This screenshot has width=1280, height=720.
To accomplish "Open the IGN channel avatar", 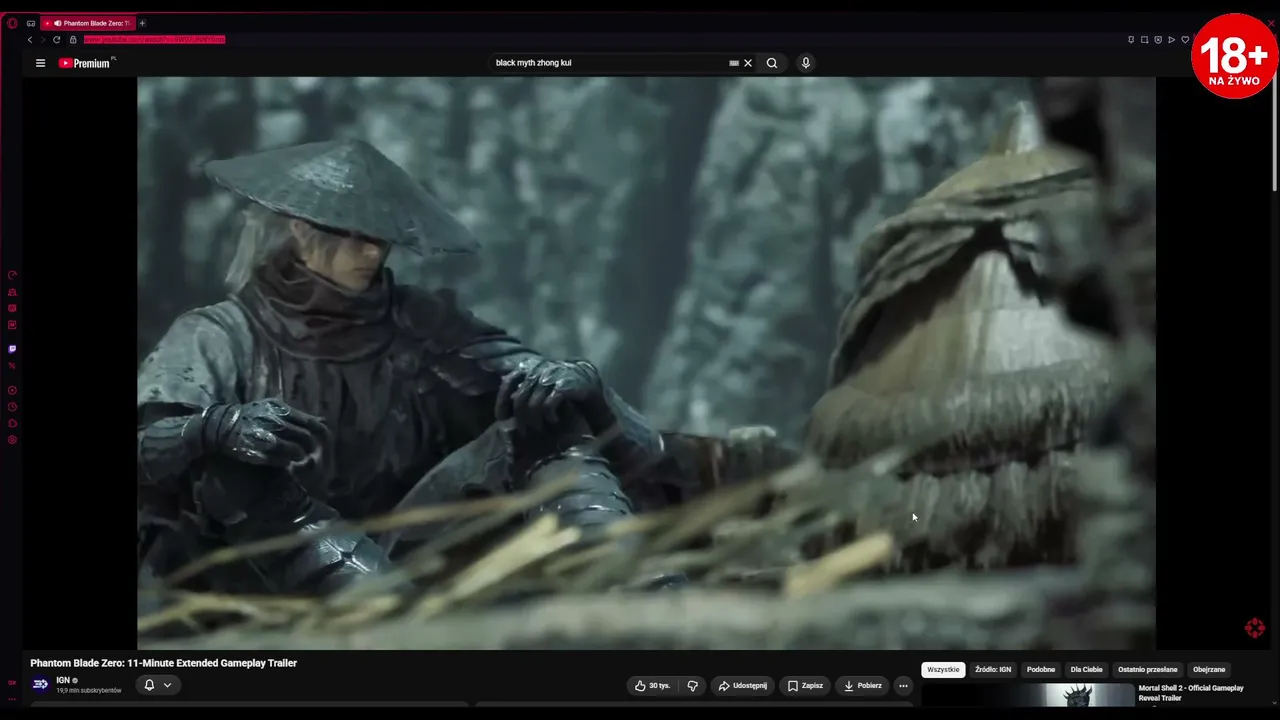I will click(40, 684).
